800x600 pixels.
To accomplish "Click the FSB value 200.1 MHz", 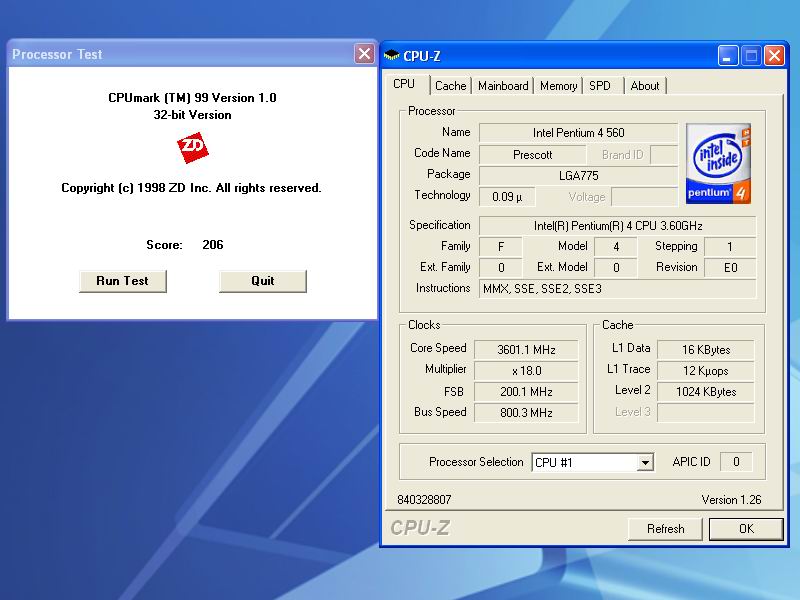I will (526, 392).
